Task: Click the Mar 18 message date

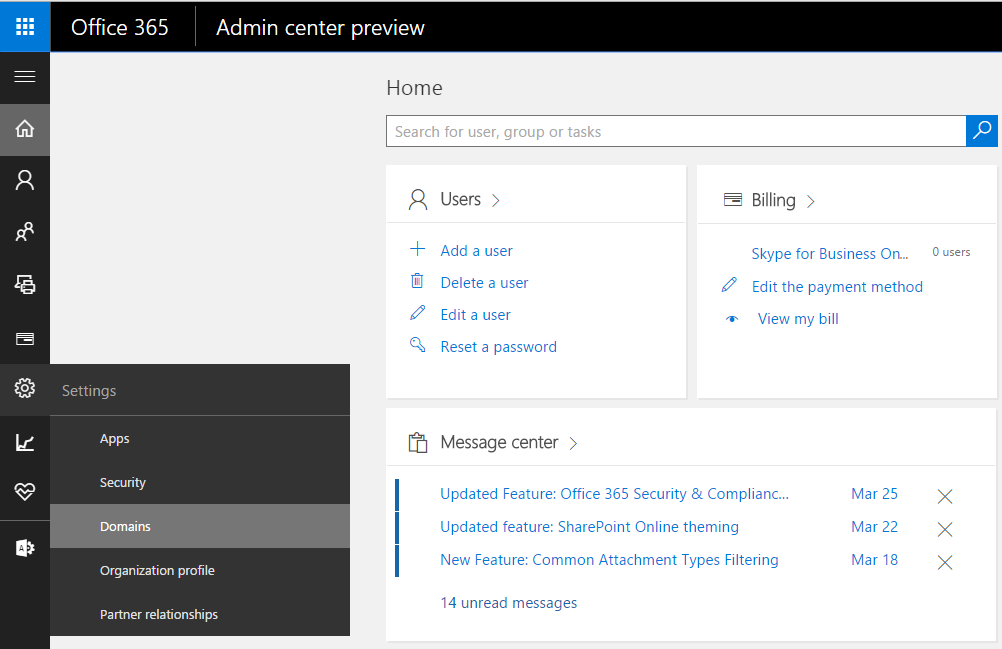Action: (874, 560)
